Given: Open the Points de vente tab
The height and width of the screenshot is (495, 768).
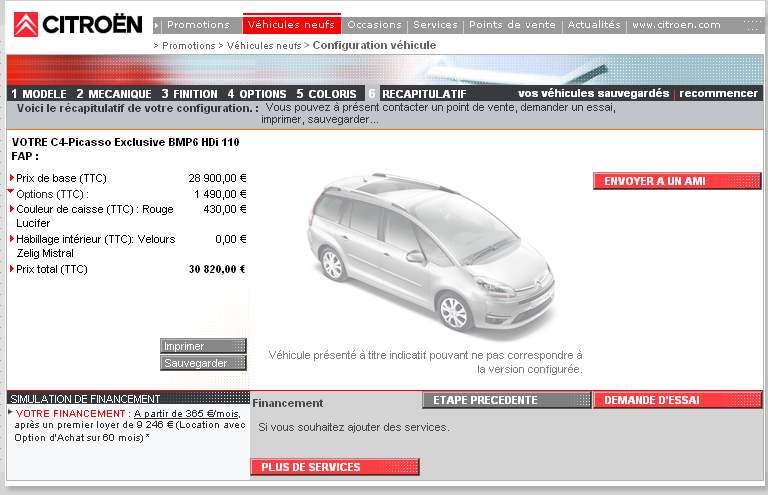Looking at the screenshot, I should (x=512, y=24).
